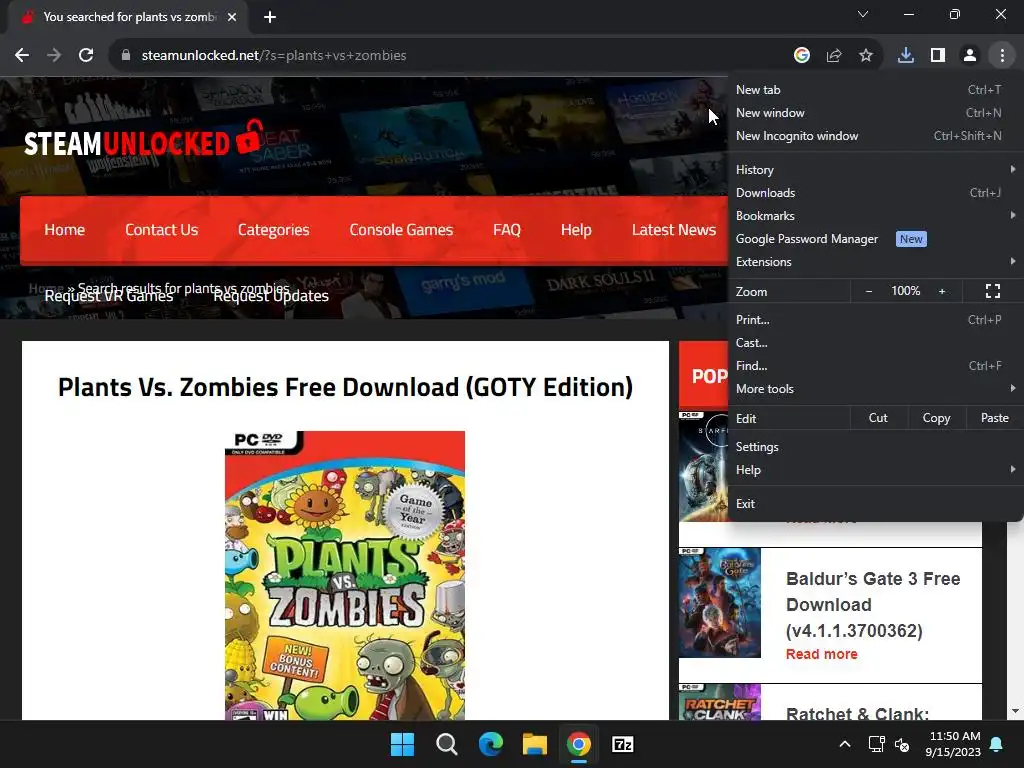Click the Google icon in address bar
Screen dimensions: 1024x768
coord(802,56)
